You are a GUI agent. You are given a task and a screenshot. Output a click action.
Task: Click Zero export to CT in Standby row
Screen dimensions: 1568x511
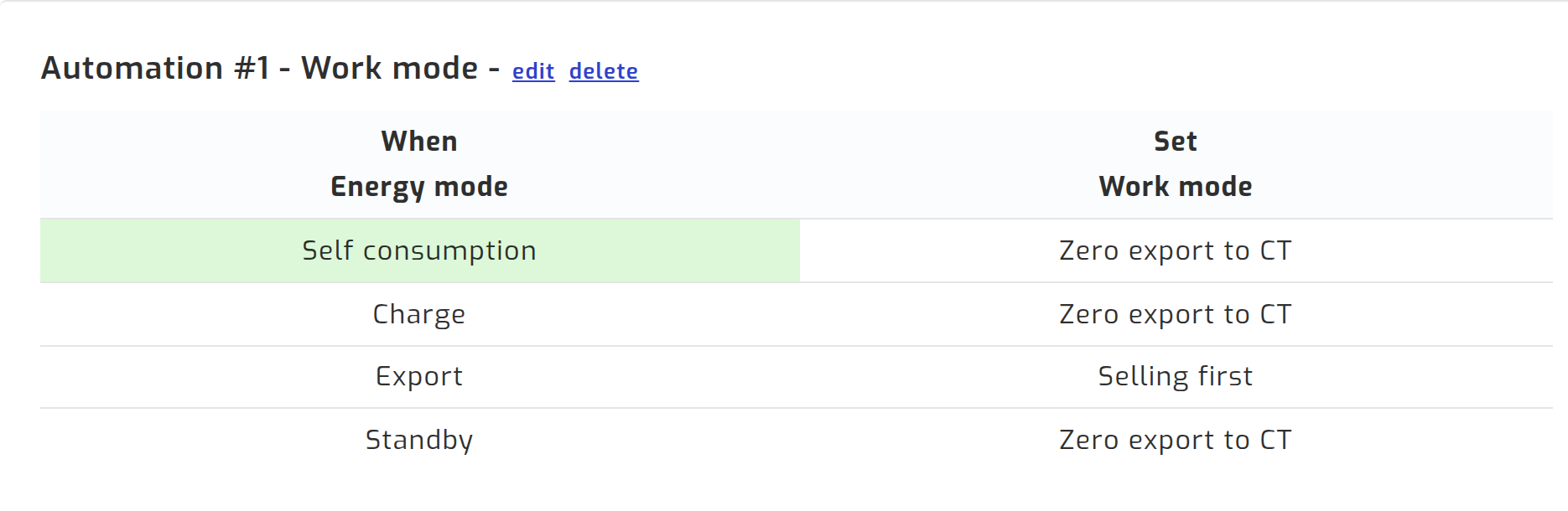tap(1176, 440)
